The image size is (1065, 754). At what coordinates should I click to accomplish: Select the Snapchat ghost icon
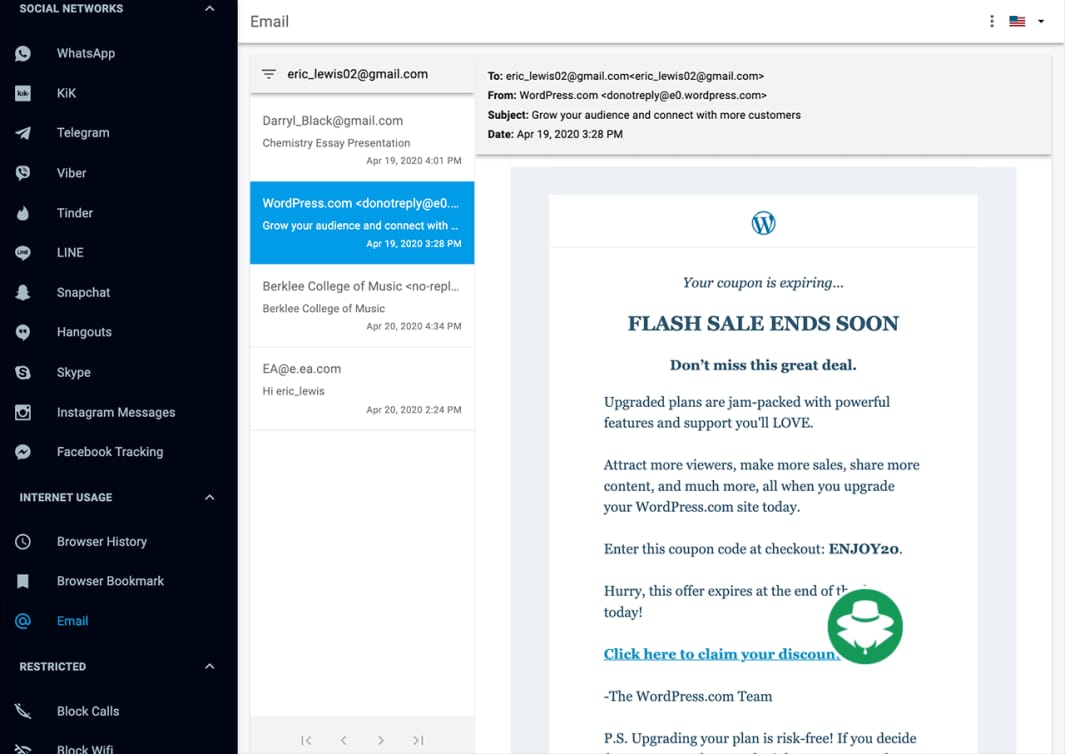point(23,292)
